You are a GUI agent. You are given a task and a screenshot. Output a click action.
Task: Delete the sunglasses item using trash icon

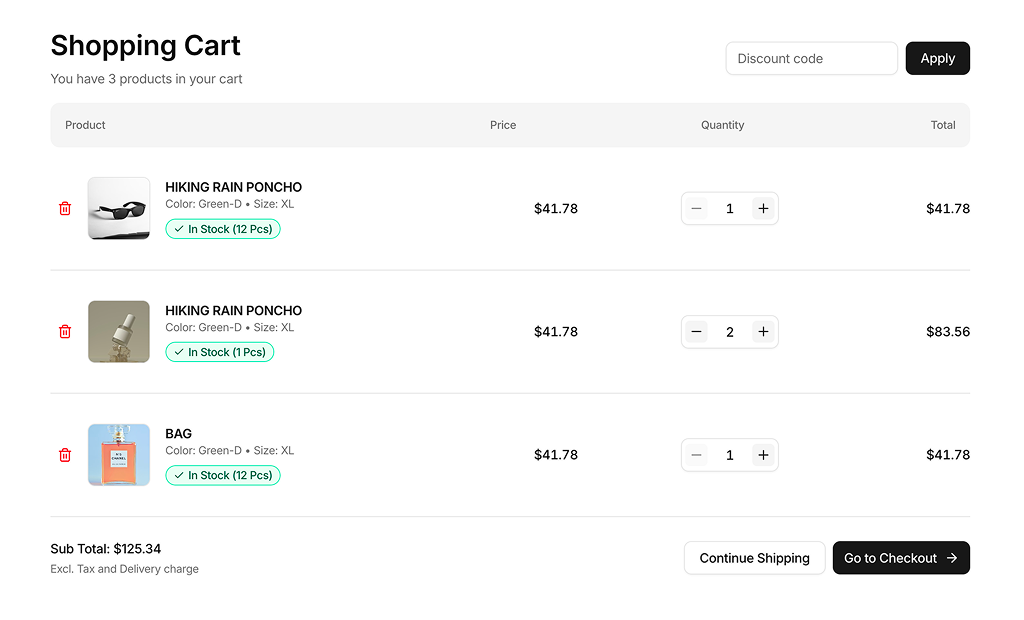tap(65, 208)
